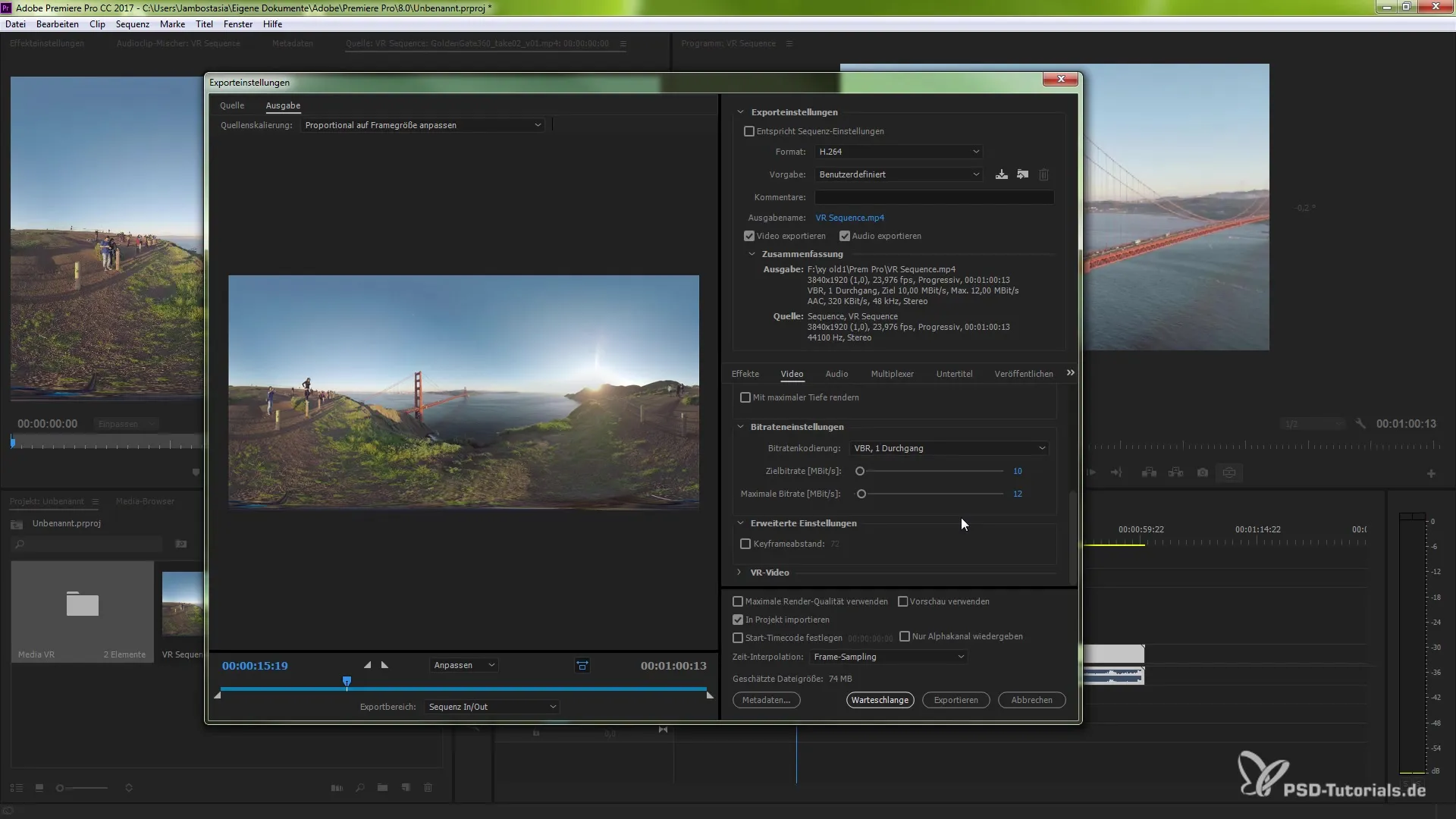Enable Entspricht Sequenz-Einstellungen checkbox
The image size is (1456, 819).
pos(749,131)
